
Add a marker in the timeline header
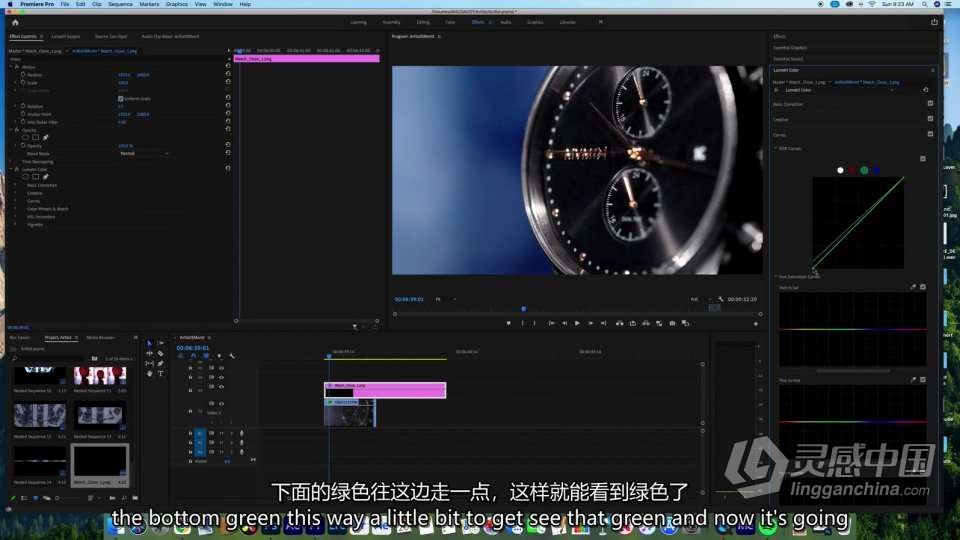(x=219, y=356)
